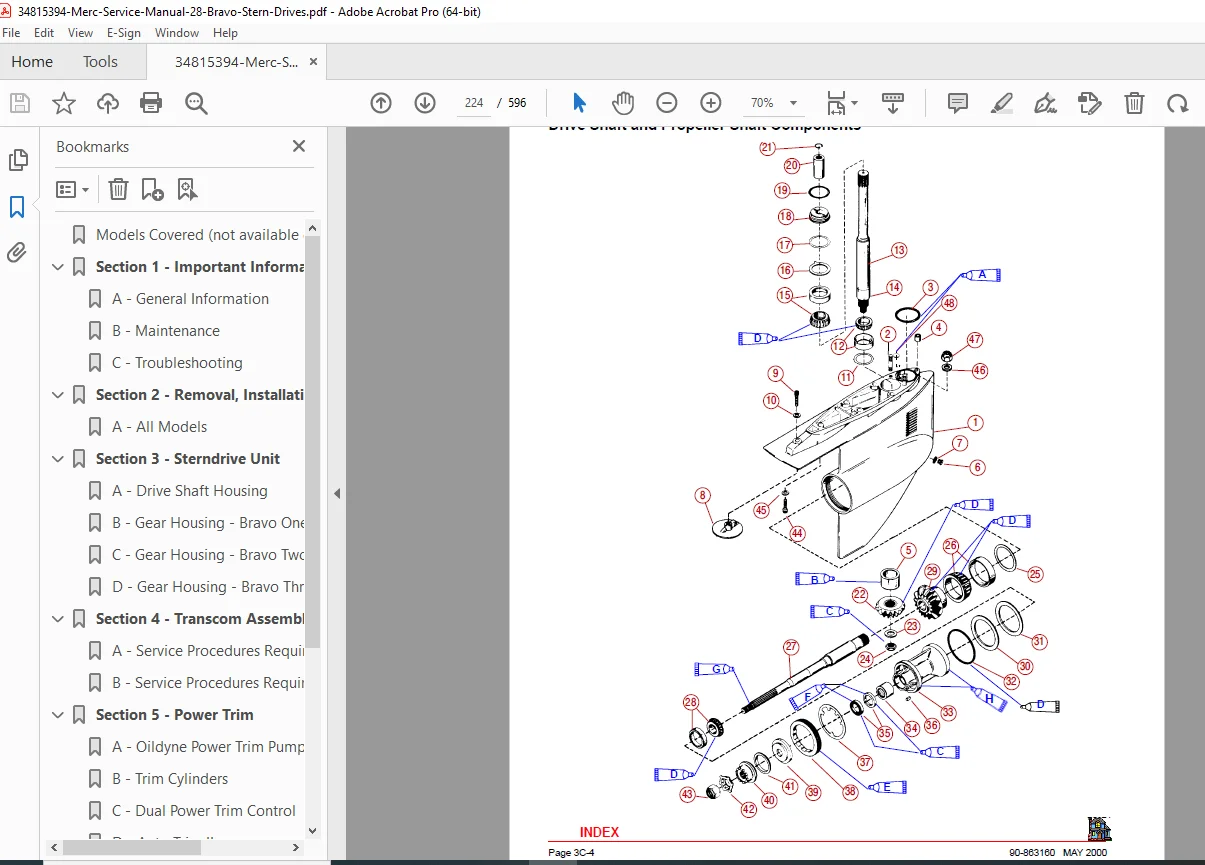
Task: Zoom out with the minus circle icon
Action: click(667, 103)
